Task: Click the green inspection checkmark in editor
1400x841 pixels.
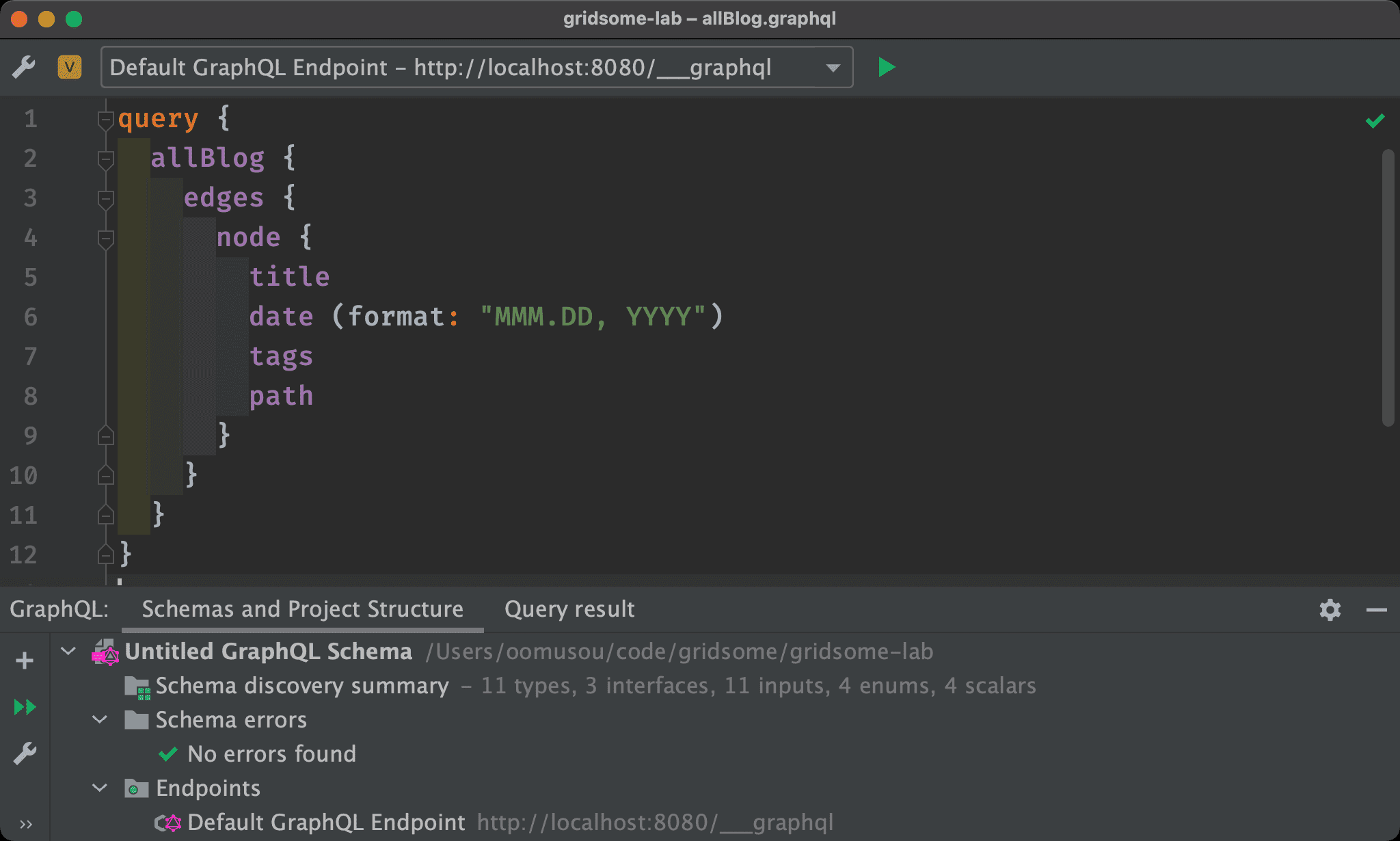Action: click(x=1375, y=121)
